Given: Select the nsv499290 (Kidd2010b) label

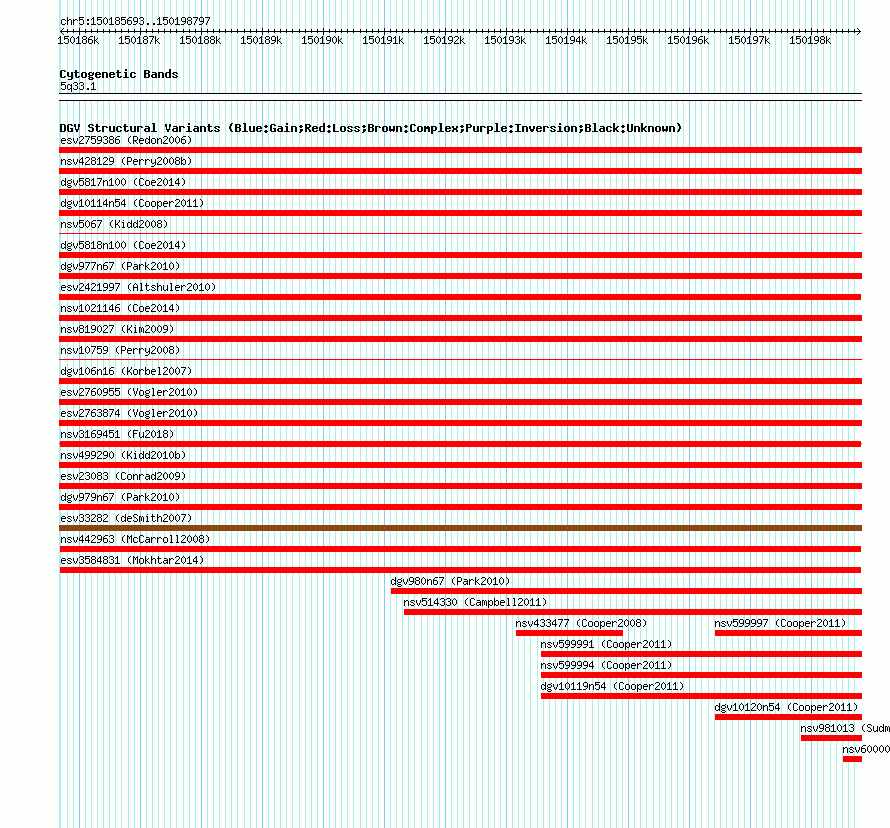Looking at the screenshot, I should pos(123,455).
